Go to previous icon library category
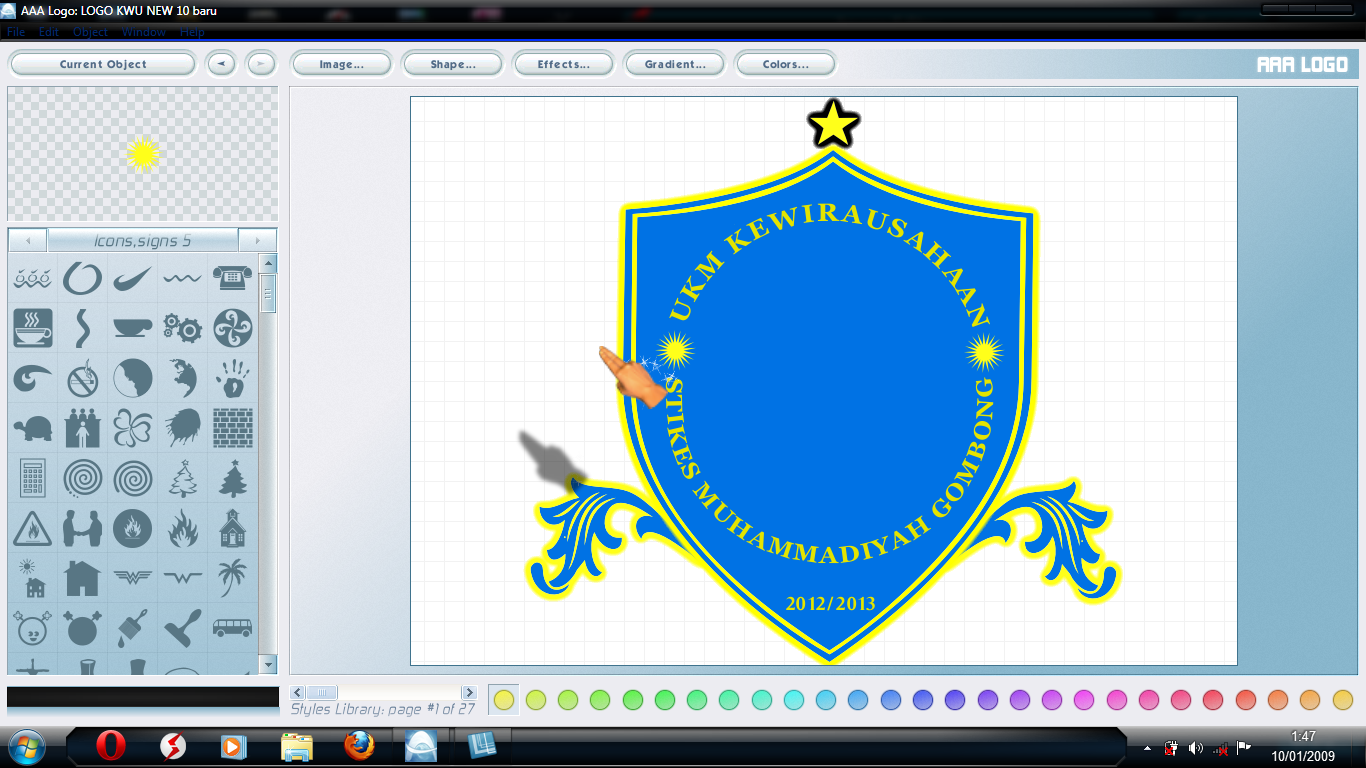Screen dimensions: 1366x768 click(28, 241)
